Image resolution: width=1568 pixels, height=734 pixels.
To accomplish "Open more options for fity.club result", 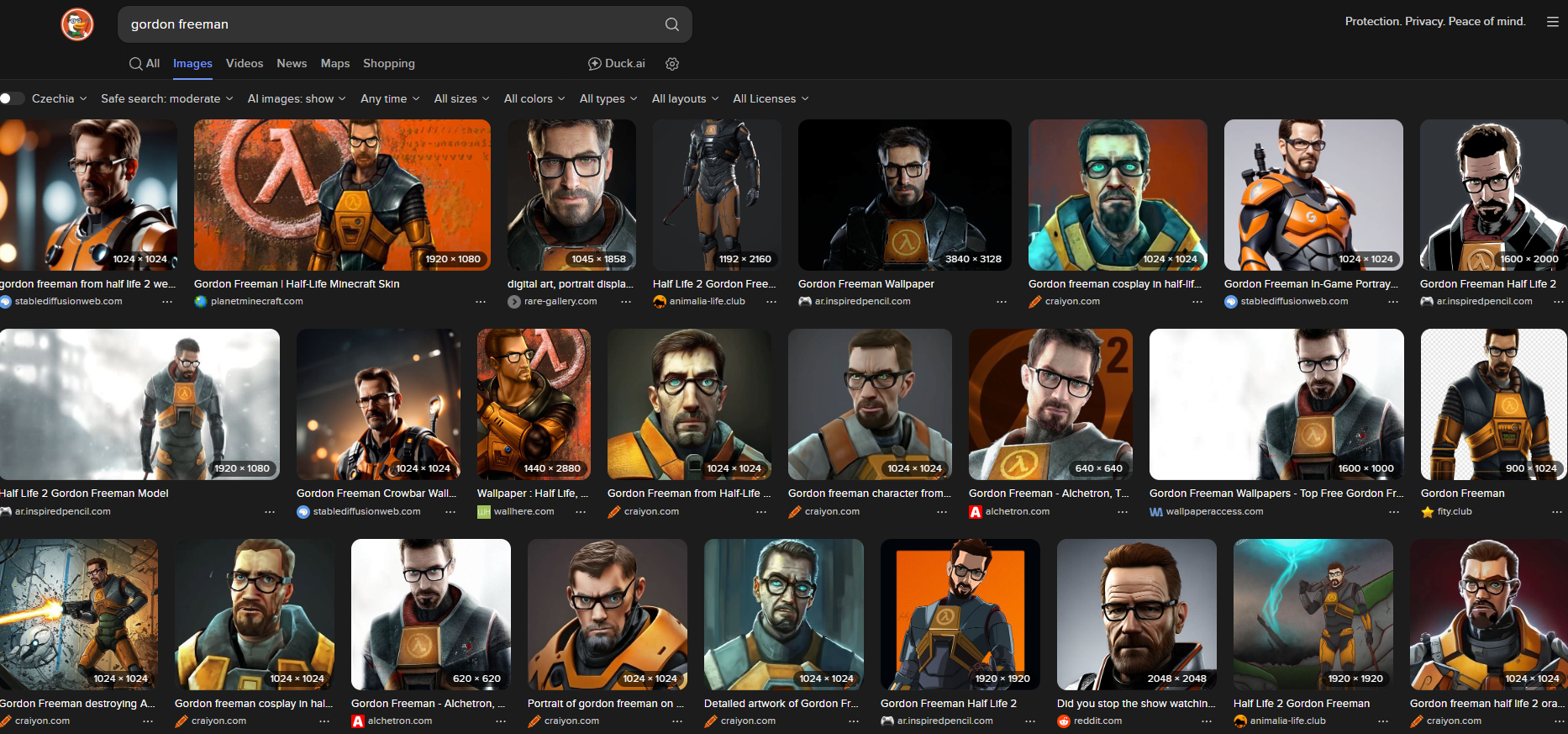I will (1557, 512).
